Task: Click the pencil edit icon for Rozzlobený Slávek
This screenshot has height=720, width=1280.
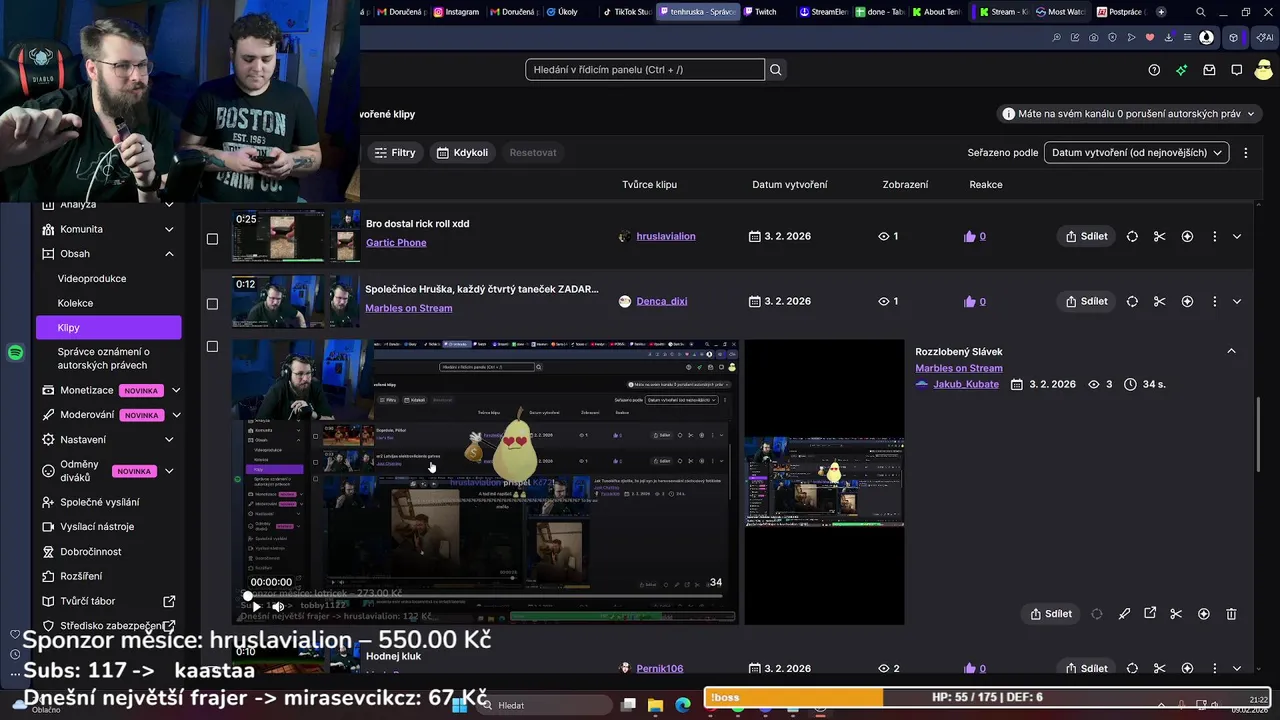Action: pos(1124,614)
